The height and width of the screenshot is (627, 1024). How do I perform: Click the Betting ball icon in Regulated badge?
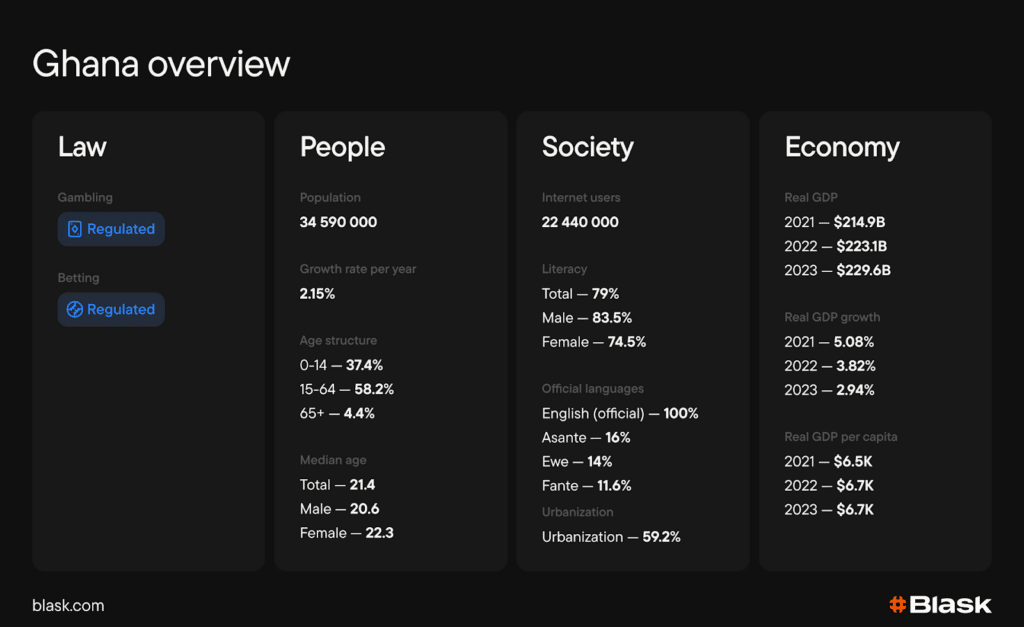click(74, 309)
